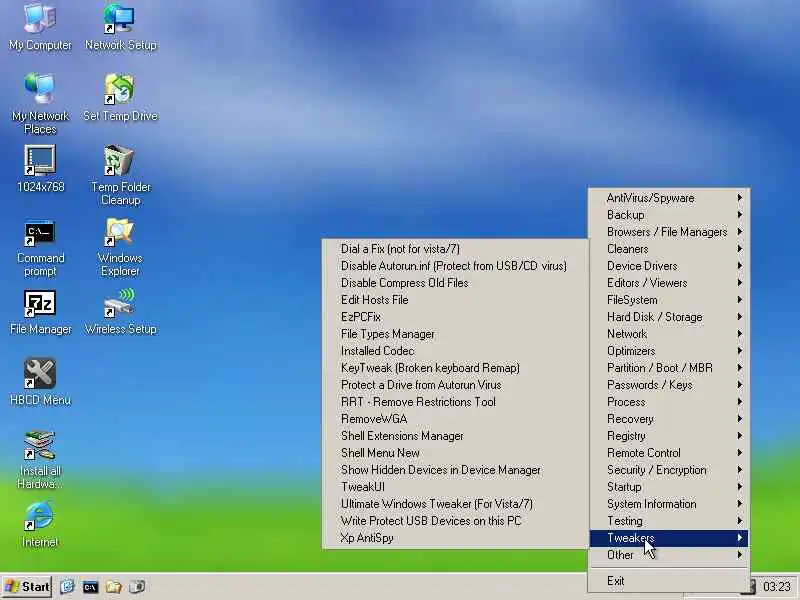Open the Network Setup desktop icon
Image resolution: width=800 pixels, height=600 pixels.
[120, 26]
